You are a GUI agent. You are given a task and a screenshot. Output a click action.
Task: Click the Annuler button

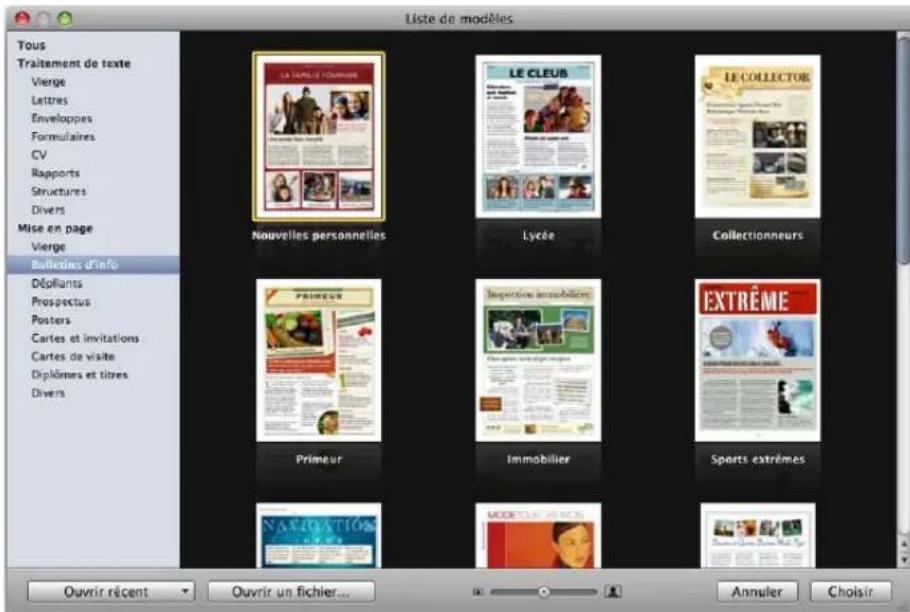757,592
